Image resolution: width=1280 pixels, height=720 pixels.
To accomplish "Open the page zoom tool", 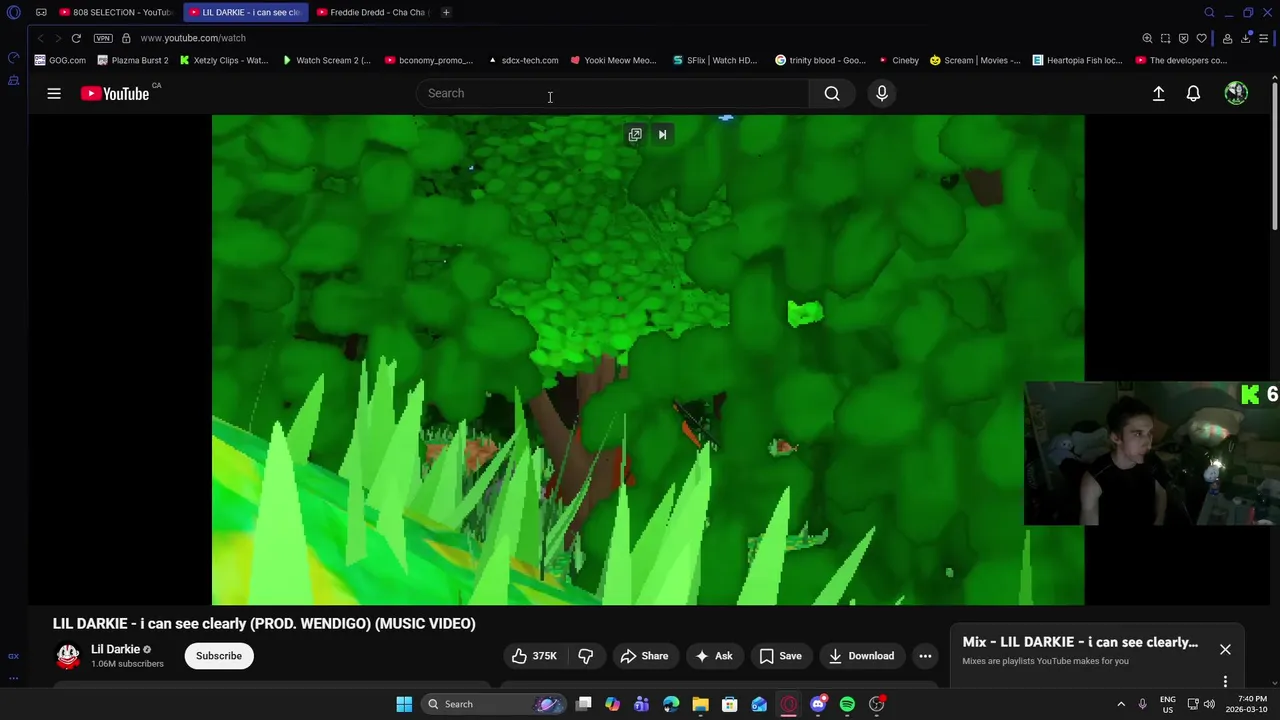I will [x=1147, y=38].
